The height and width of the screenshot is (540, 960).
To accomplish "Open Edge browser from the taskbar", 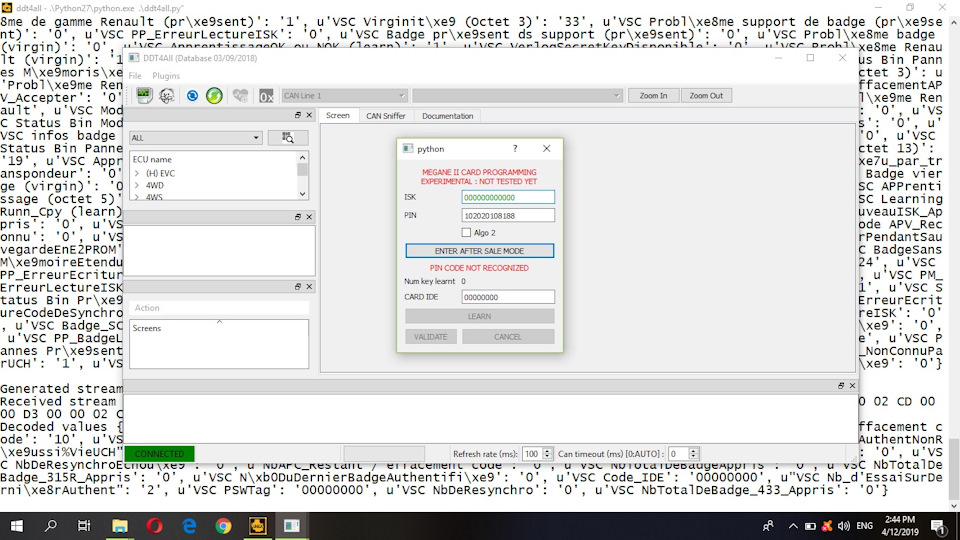I will 189,526.
